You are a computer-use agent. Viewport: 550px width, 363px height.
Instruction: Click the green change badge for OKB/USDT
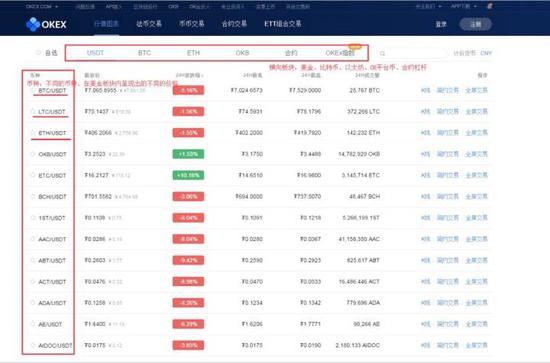coord(188,154)
